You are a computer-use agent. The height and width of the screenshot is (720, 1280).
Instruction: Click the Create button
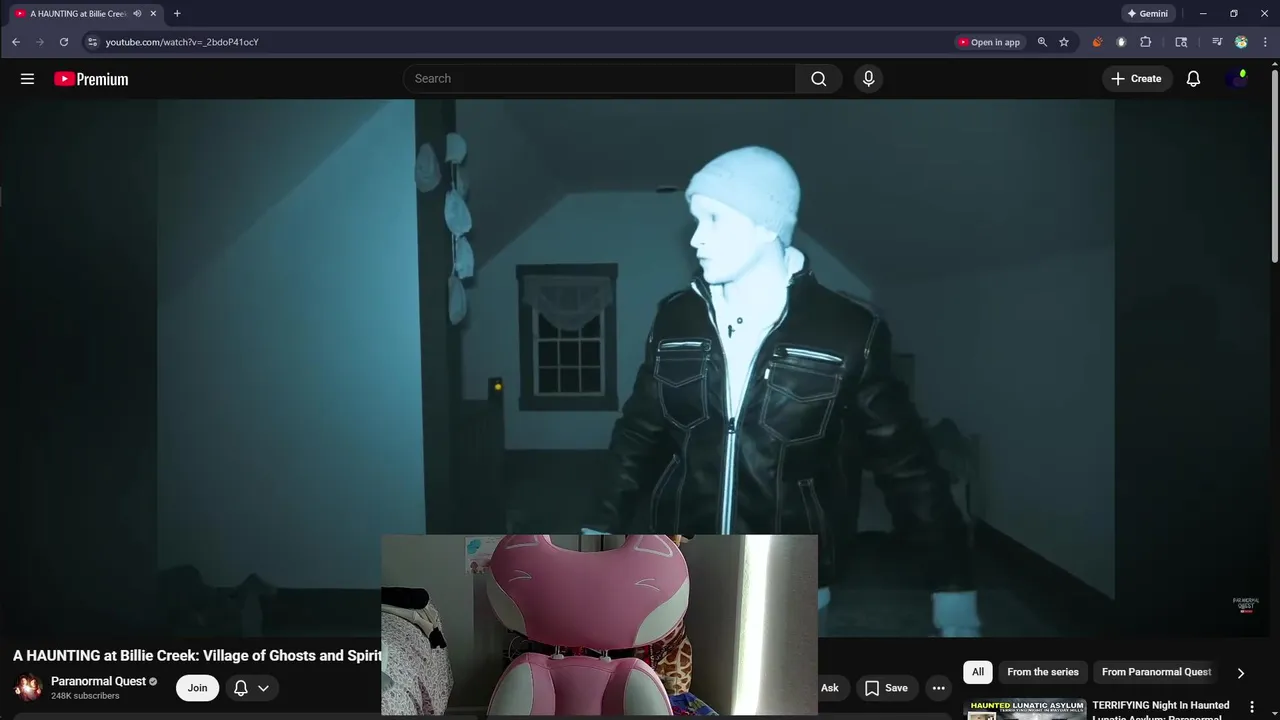tap(1136, 79)
